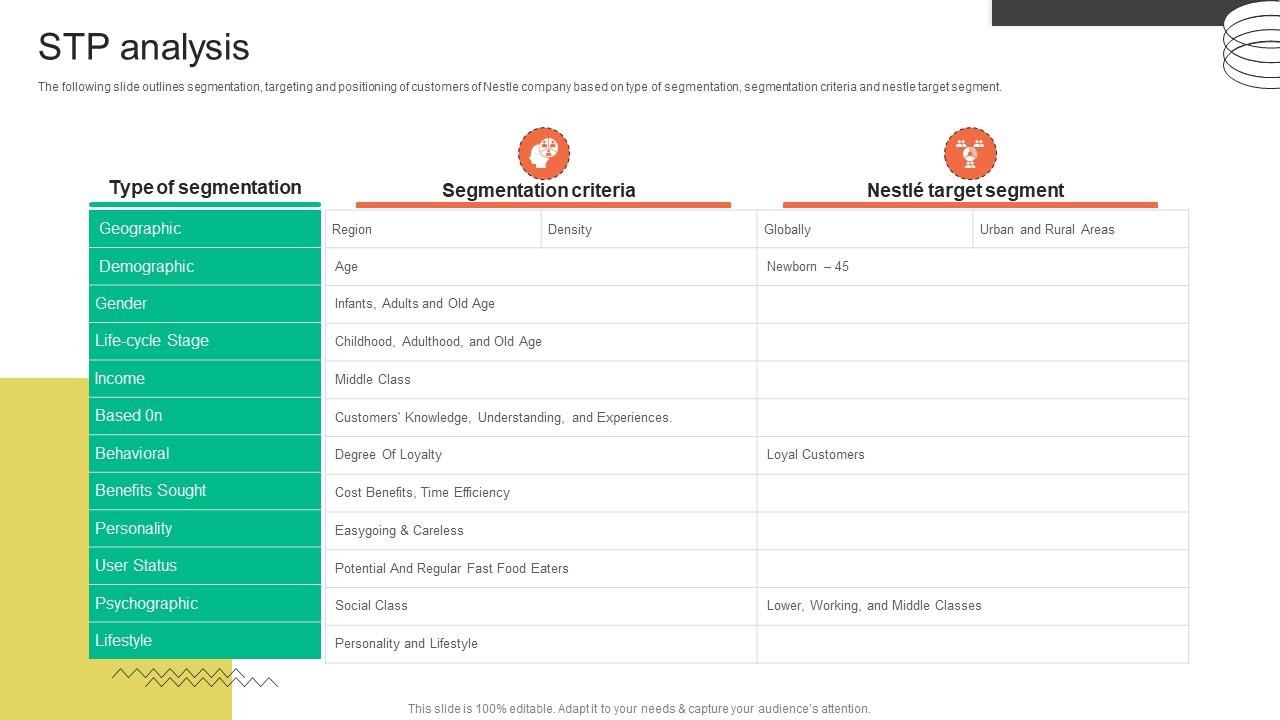Select the Degree Of Loyalty cell
1280x720 pixels.
point(541,455)
